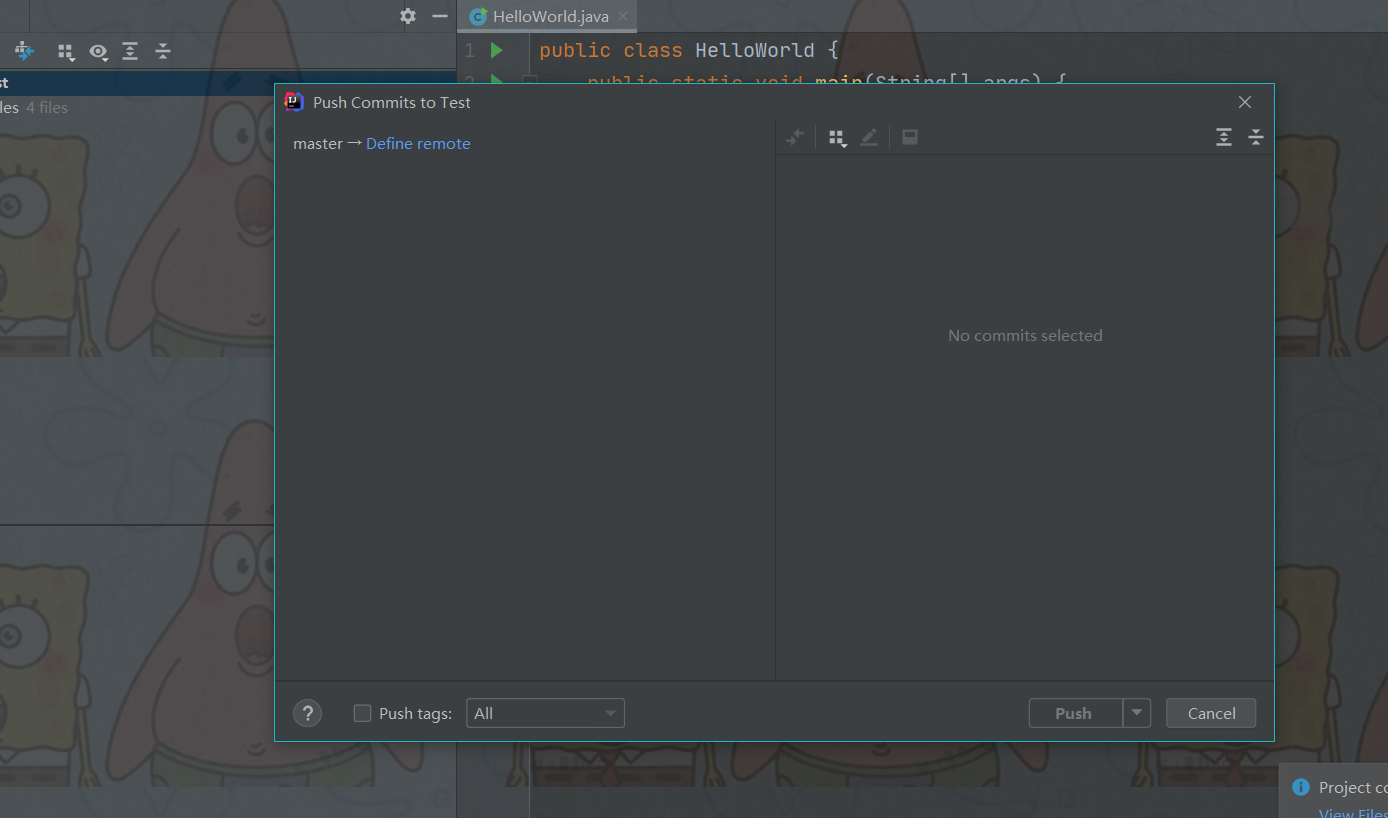The width and height of the screenshot is (1388, 818).
Task: Open Group By menu in push dialog toolbar
Action: pos(838,137)
